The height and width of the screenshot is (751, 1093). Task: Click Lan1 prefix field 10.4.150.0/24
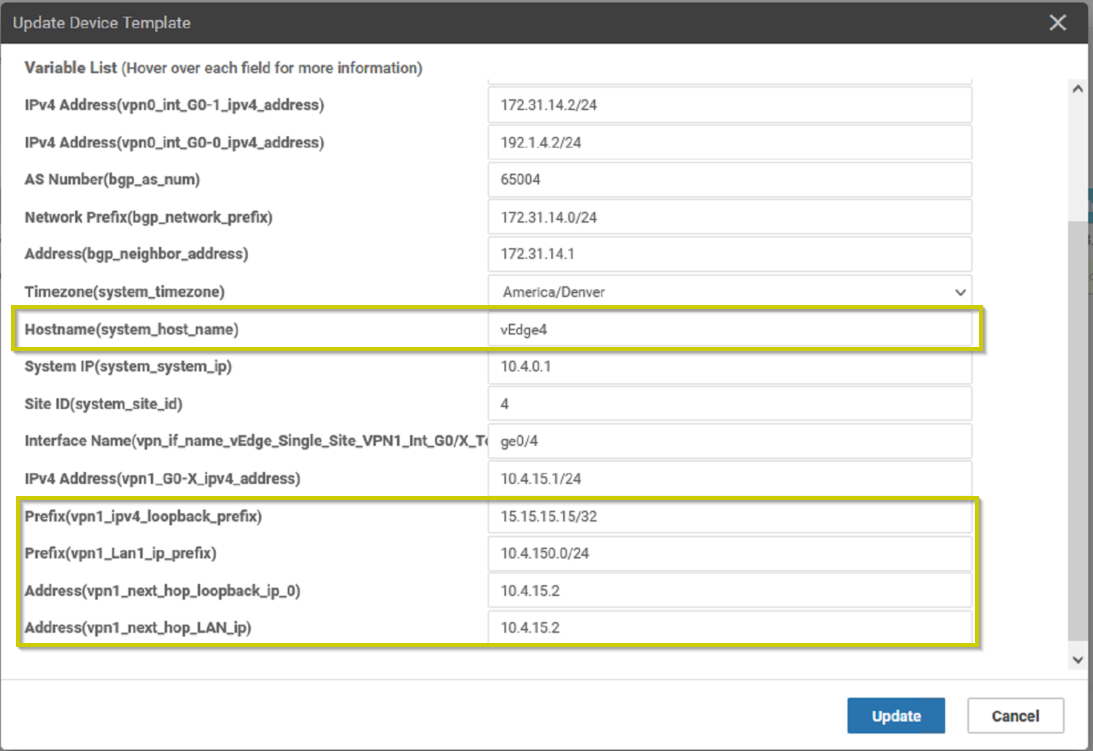(x=730, y=553)
